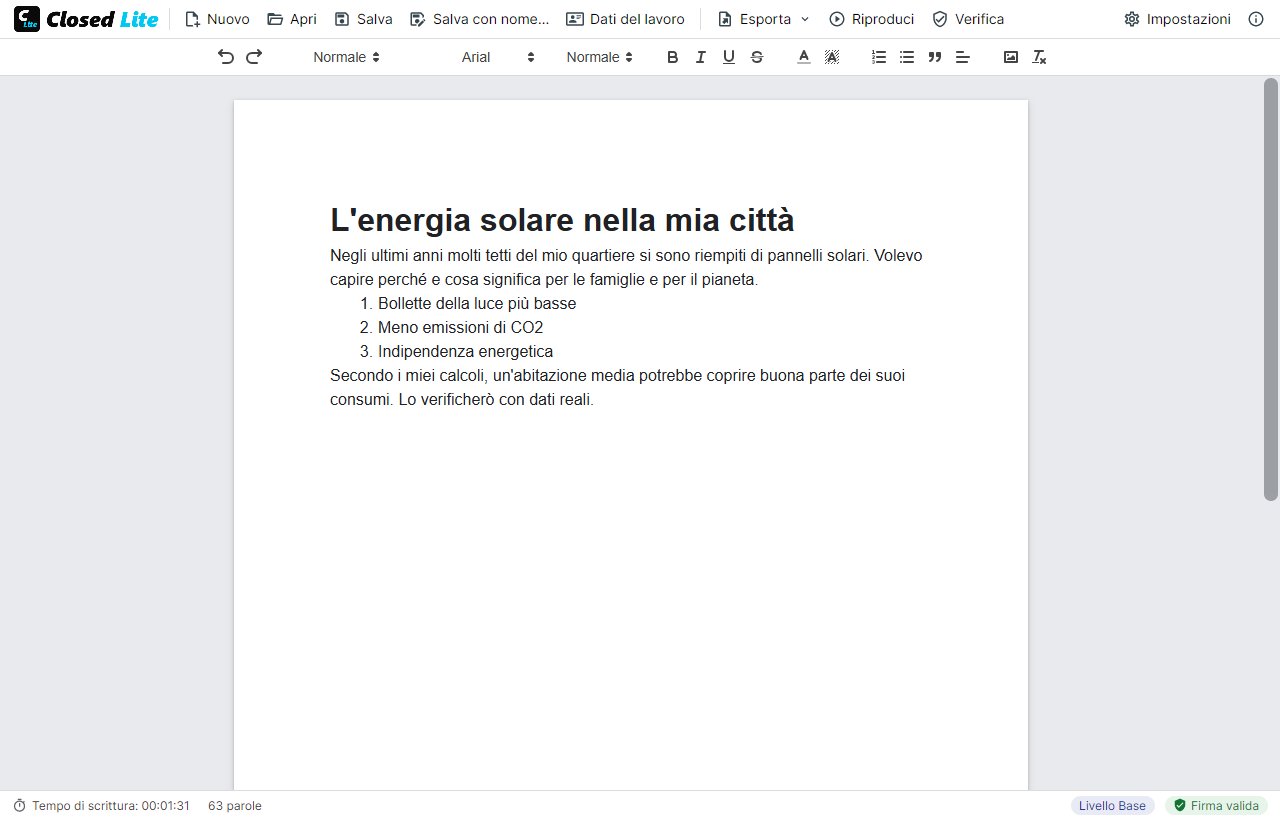Insert an image into the document
The width and height of the screenshot is (1280, 820).
(x=1011, y=57)
